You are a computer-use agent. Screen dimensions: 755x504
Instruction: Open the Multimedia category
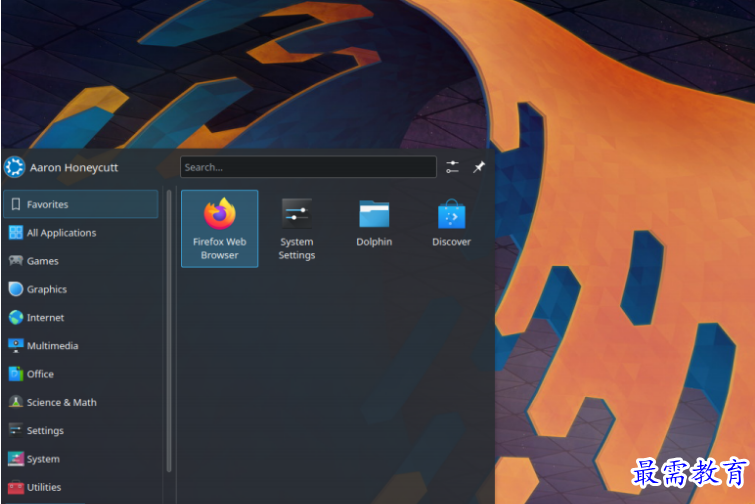click(x=81, y=346)
